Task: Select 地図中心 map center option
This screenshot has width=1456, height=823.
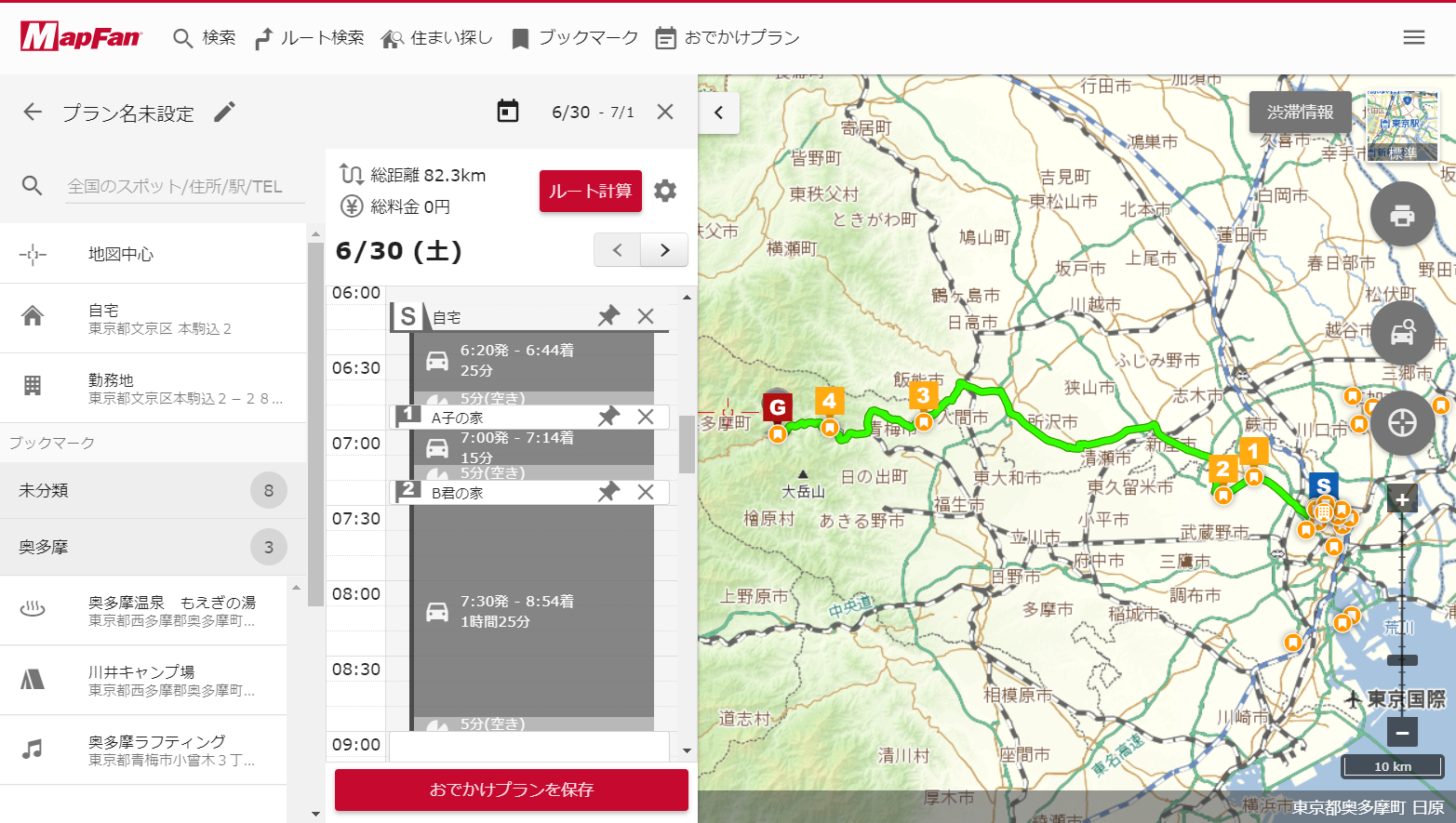Action: (153, 254)
